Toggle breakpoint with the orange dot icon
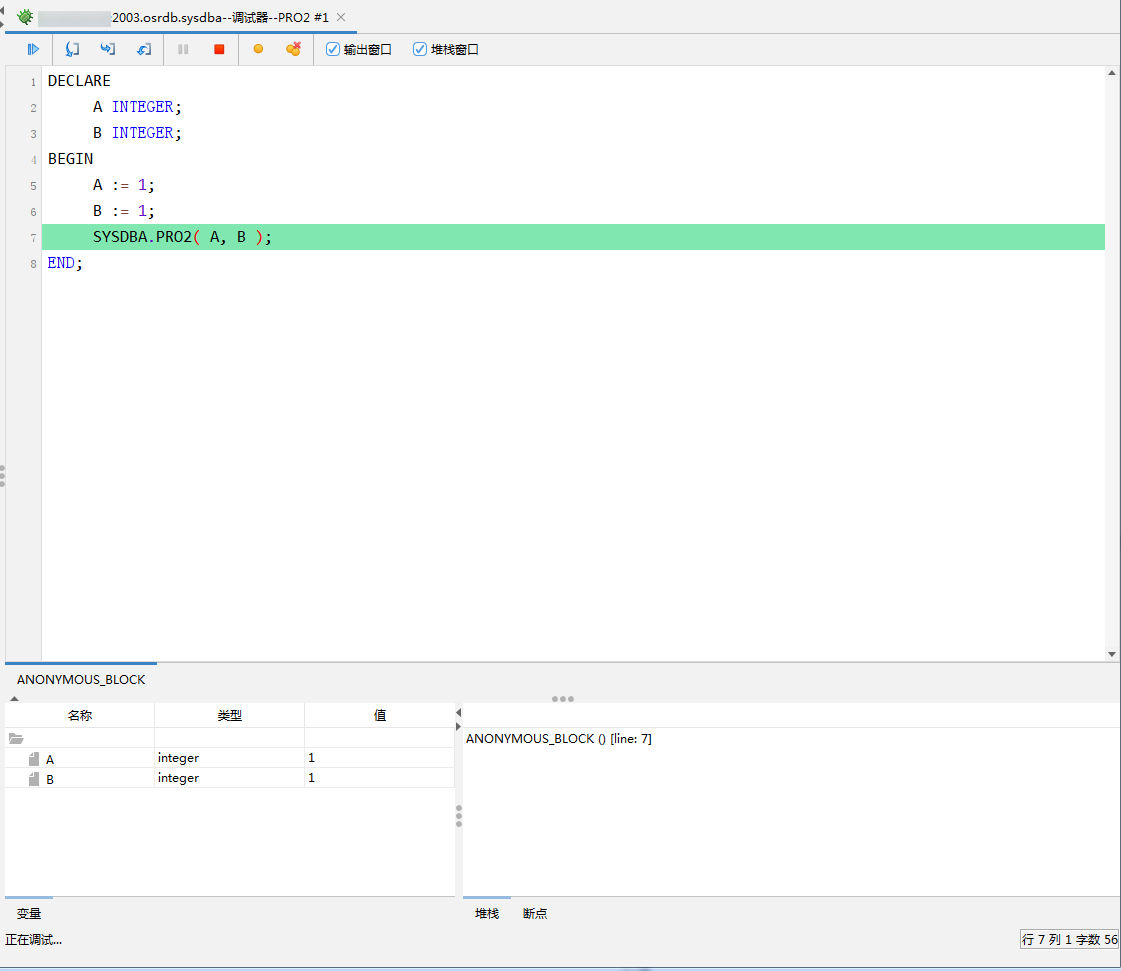The width and height of the screenshot is (1121, 971). tap(258, 49)
